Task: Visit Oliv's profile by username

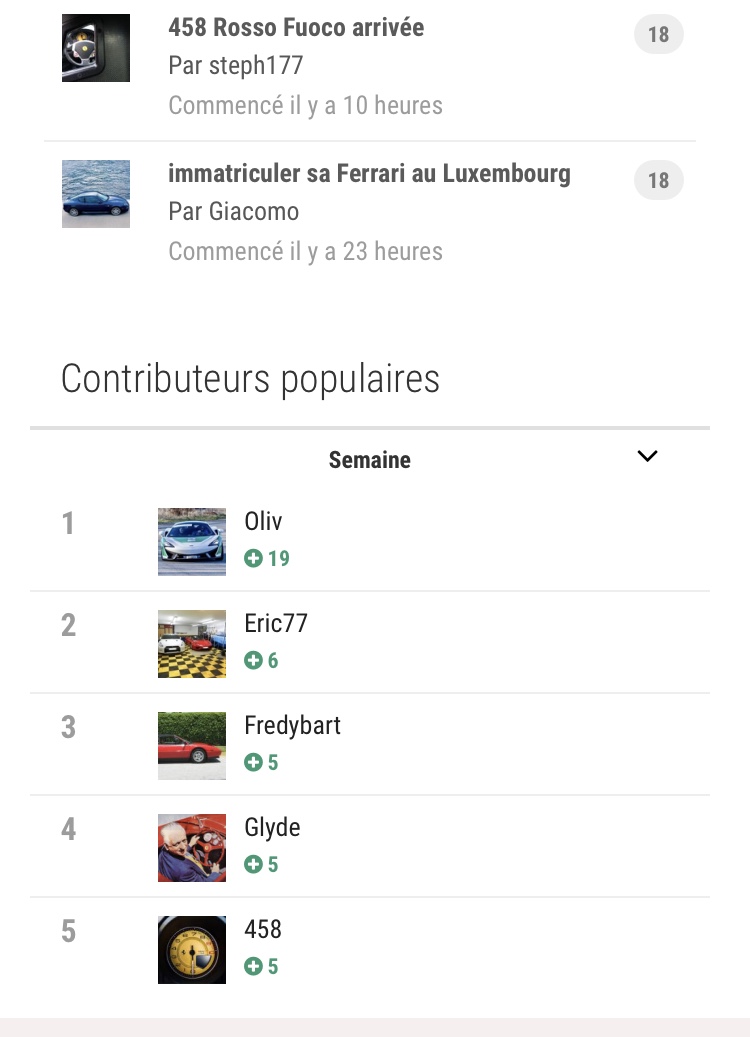Action: click(x=264, y=521)
